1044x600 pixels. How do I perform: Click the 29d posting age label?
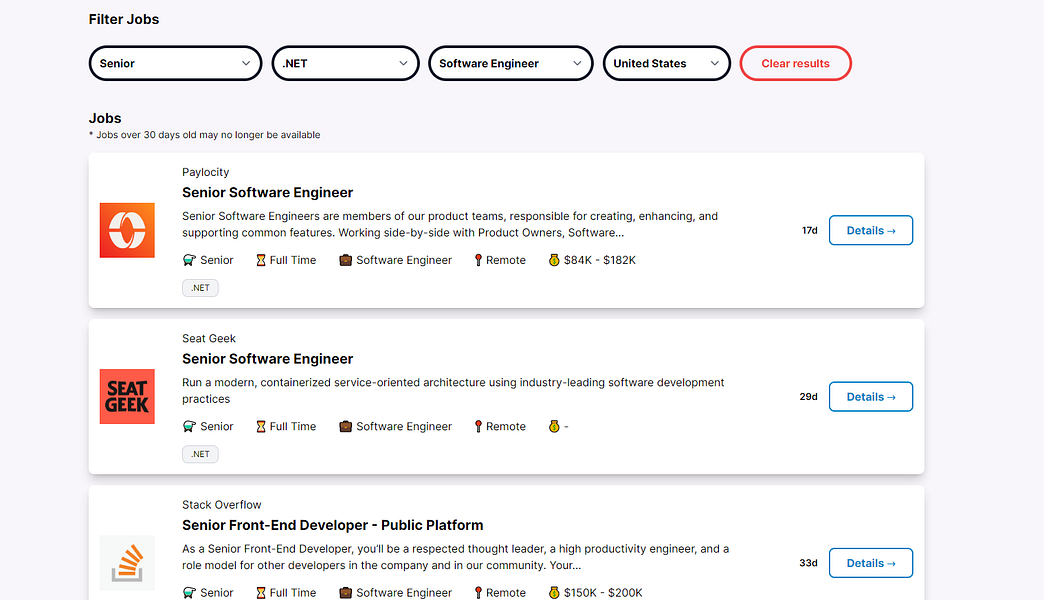(808, 397)
